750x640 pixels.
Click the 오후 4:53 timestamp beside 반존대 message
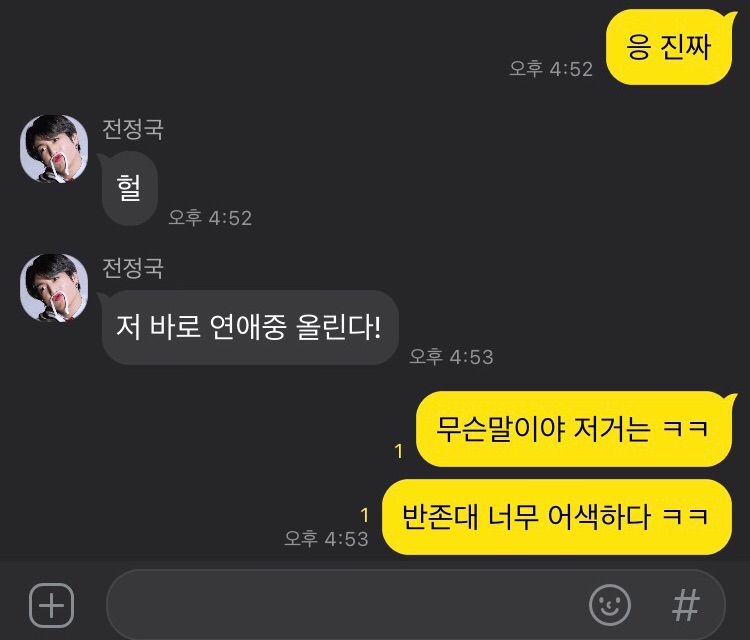pos(326,539)
